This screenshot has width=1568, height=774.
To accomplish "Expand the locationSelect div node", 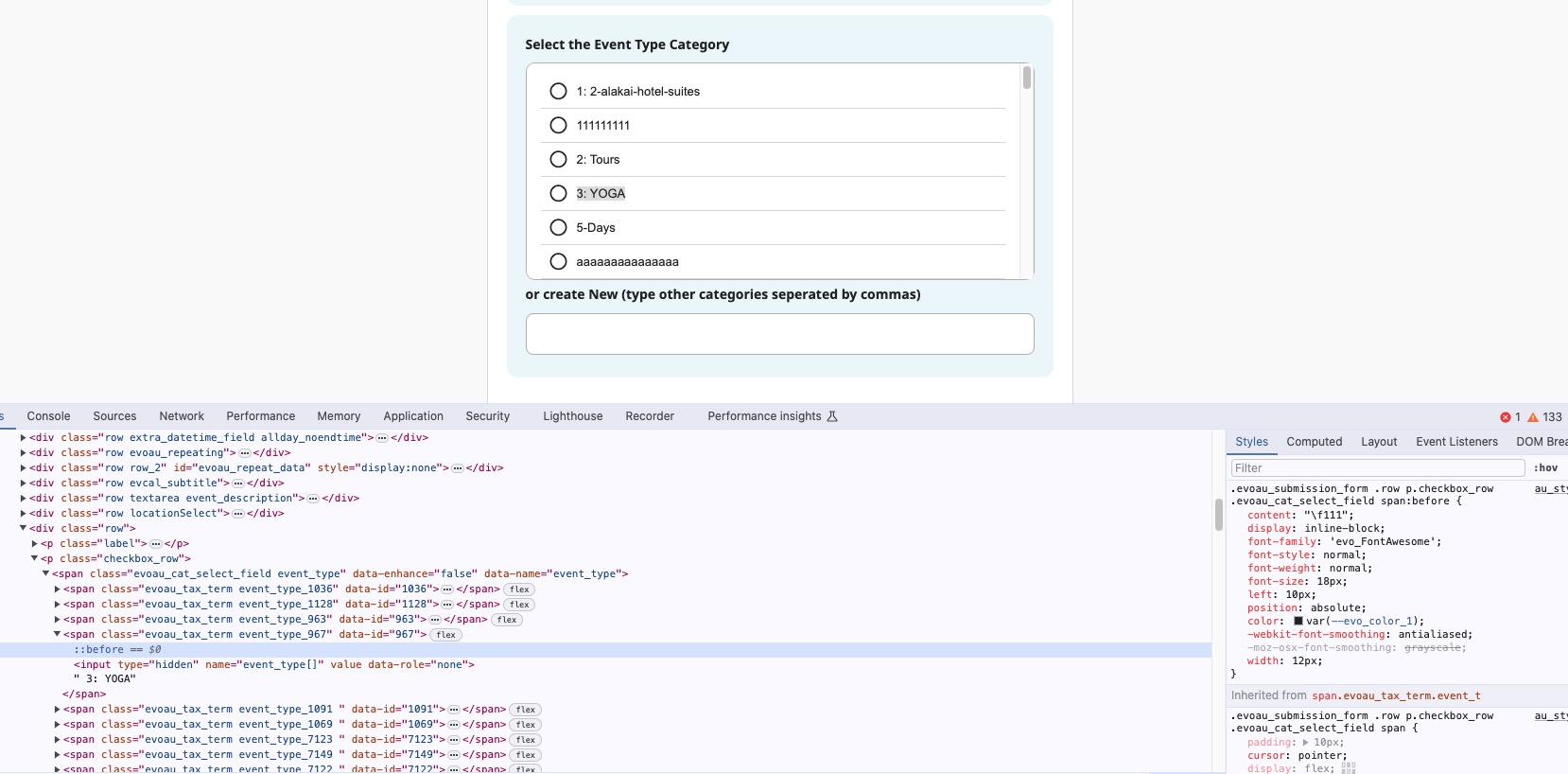I will point(23,514).
